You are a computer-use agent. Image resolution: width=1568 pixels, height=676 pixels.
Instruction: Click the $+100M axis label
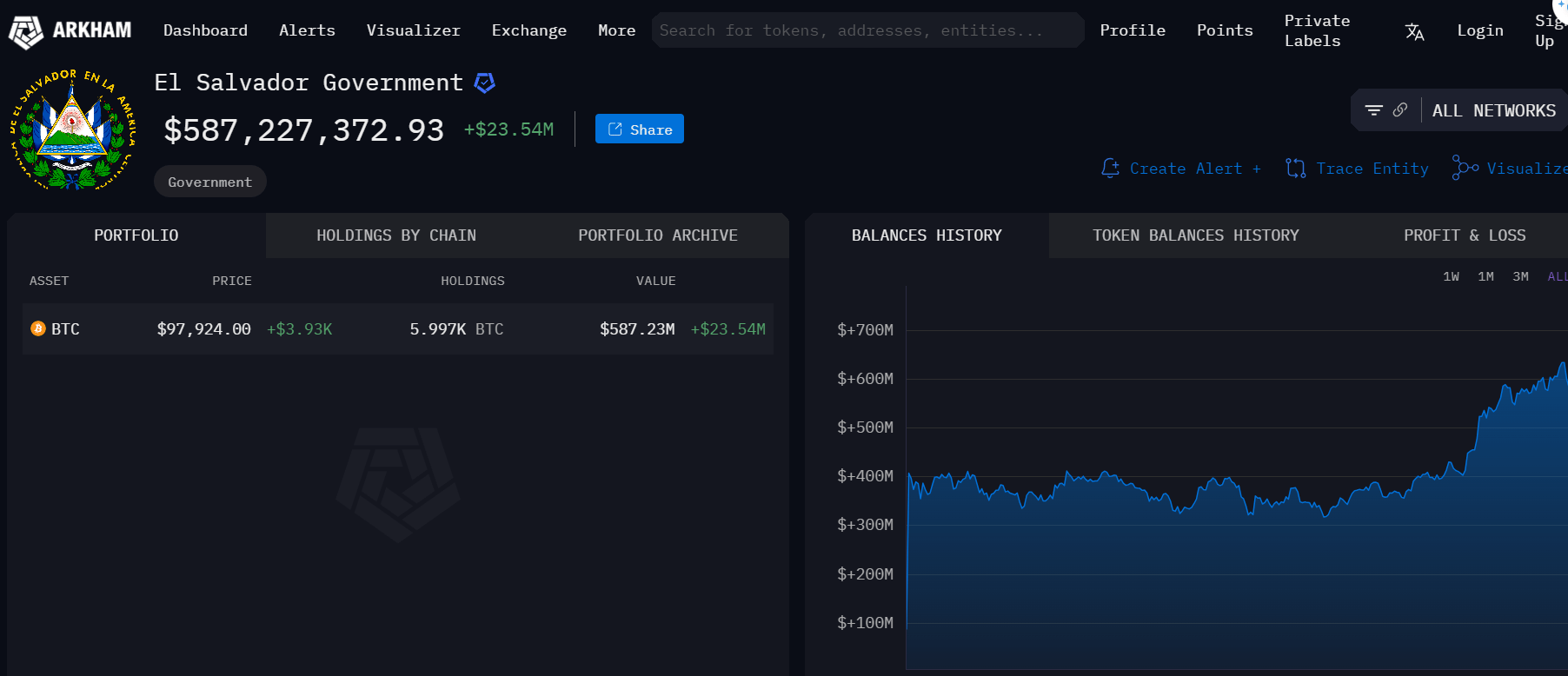pos(865,623)
